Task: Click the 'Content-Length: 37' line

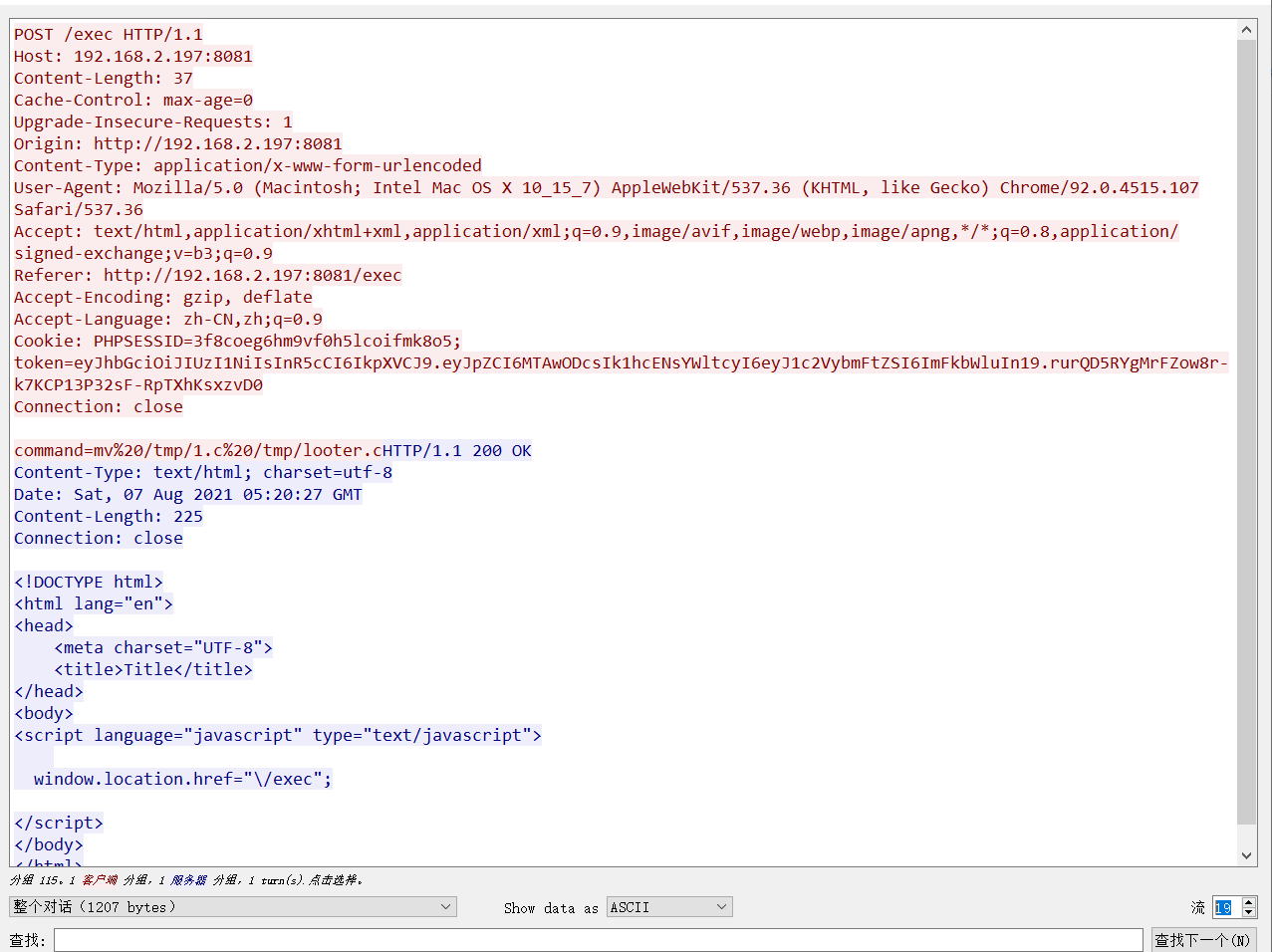Action: tap(104, 78)
